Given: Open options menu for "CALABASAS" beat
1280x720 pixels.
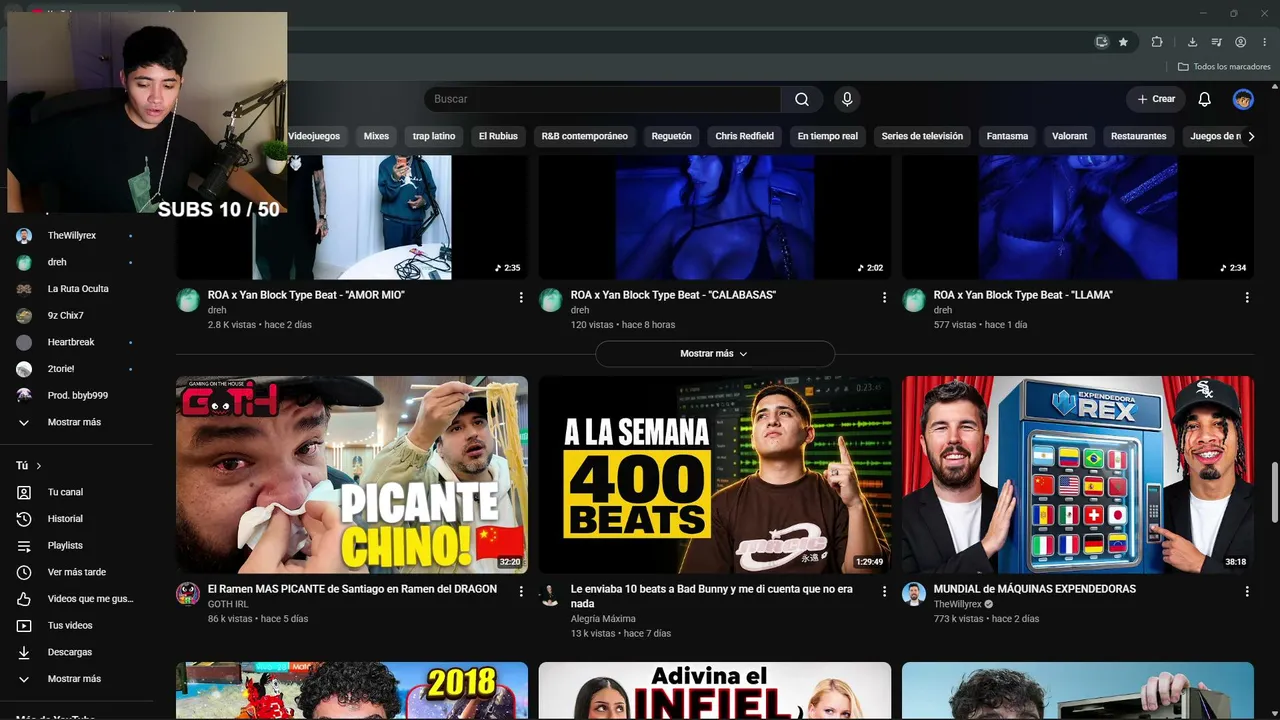Looking at the screenshot, I should tap(884, 297).
